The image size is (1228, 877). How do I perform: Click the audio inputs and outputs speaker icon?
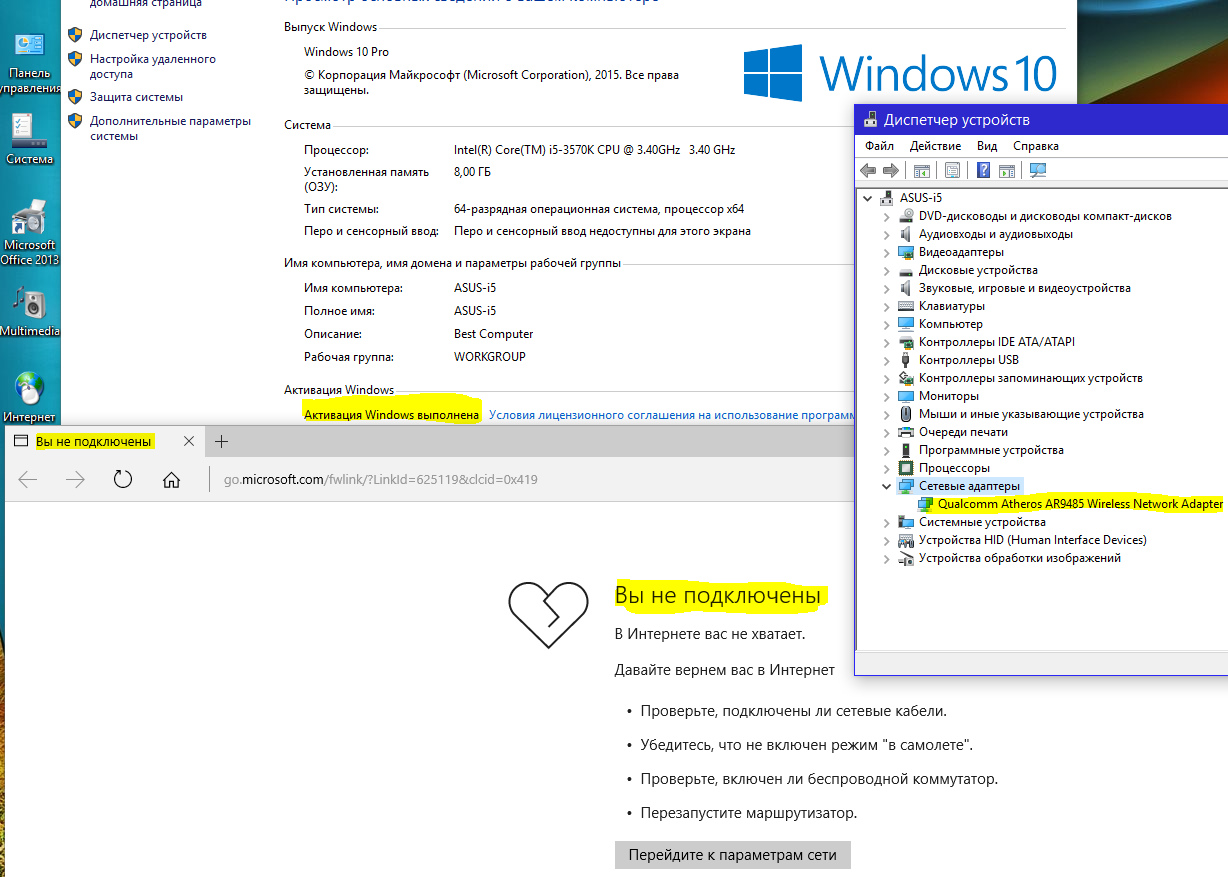click(907, 234)
